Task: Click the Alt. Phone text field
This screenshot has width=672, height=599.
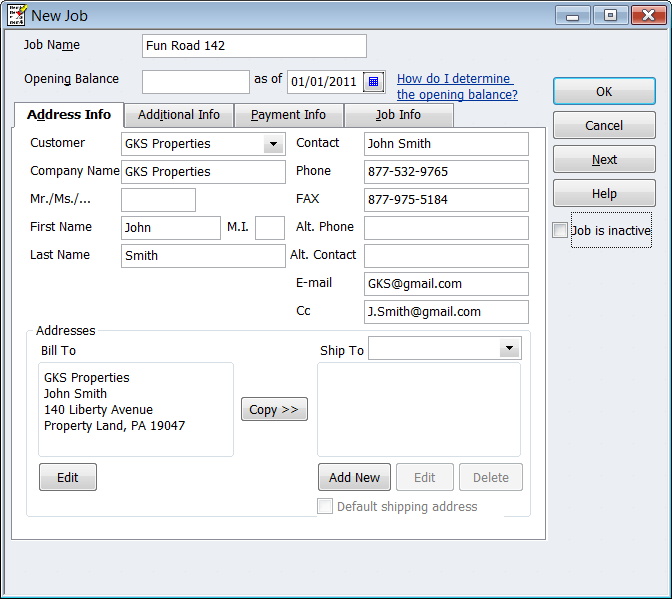Action: pyautogui.click(x=446, y=228)
